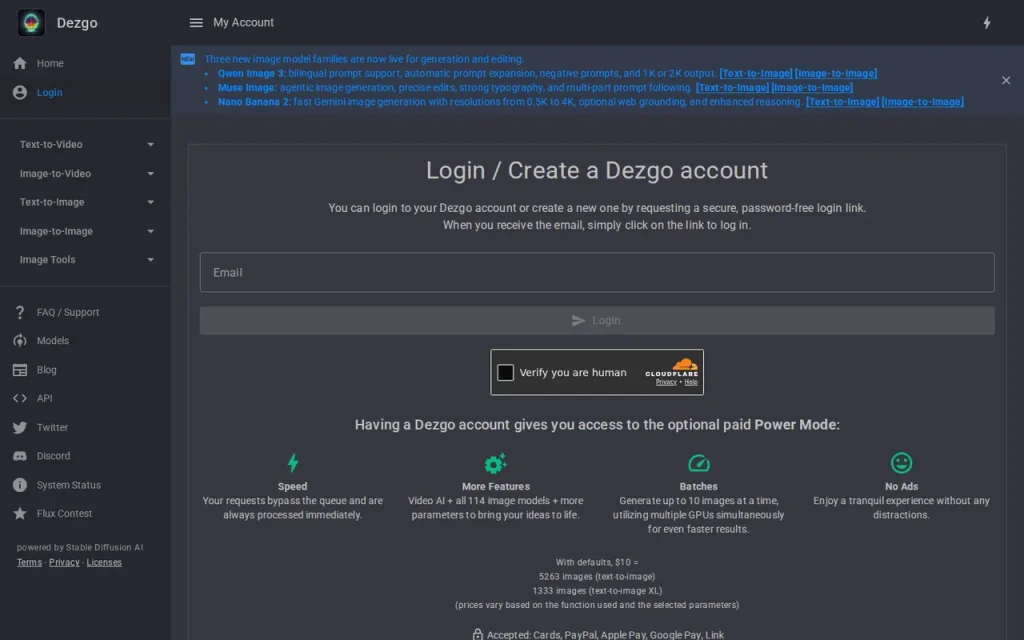Click the Dezgo logo icon

coord(31,23)
